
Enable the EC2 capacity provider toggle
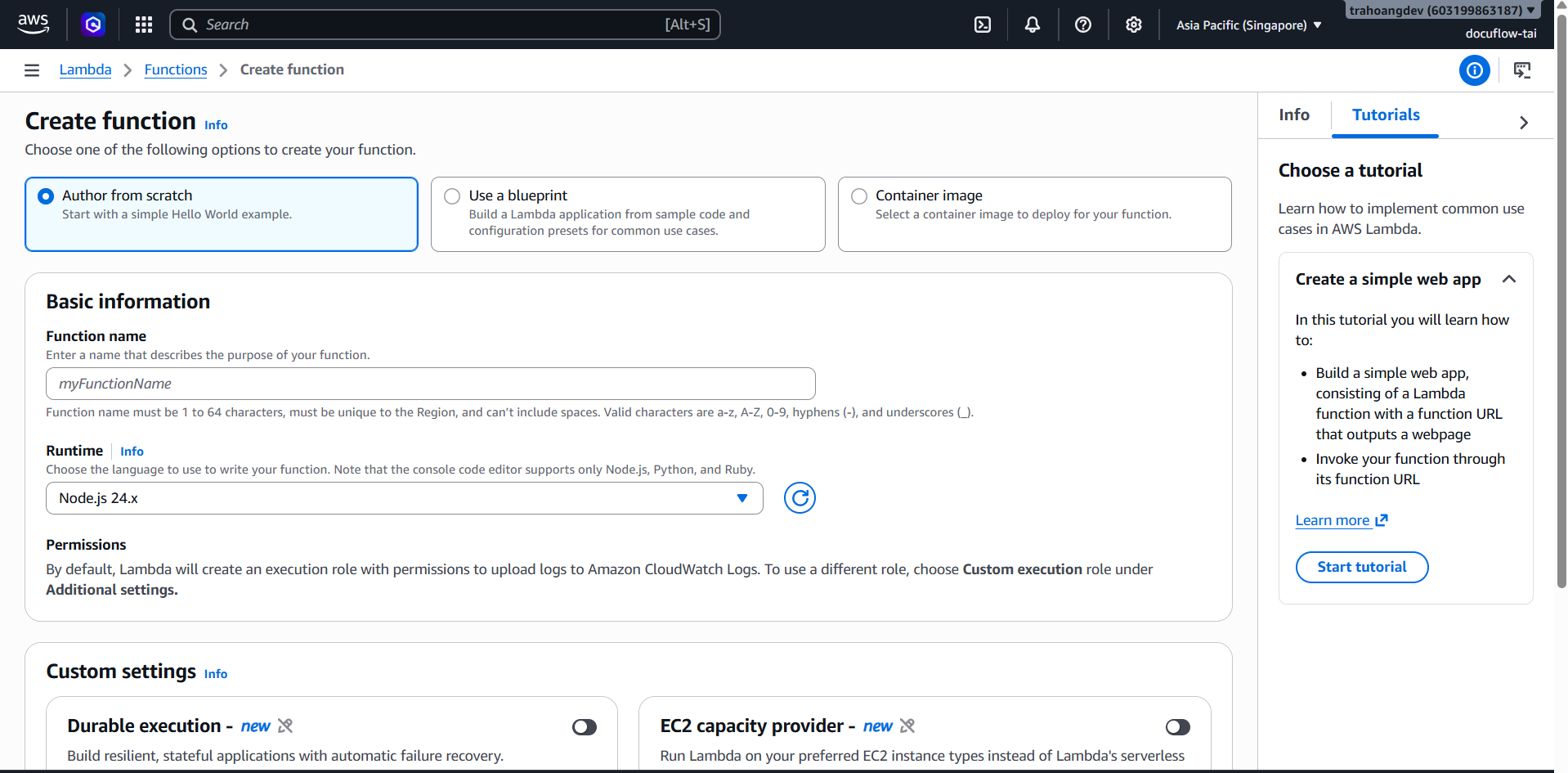1178,727
